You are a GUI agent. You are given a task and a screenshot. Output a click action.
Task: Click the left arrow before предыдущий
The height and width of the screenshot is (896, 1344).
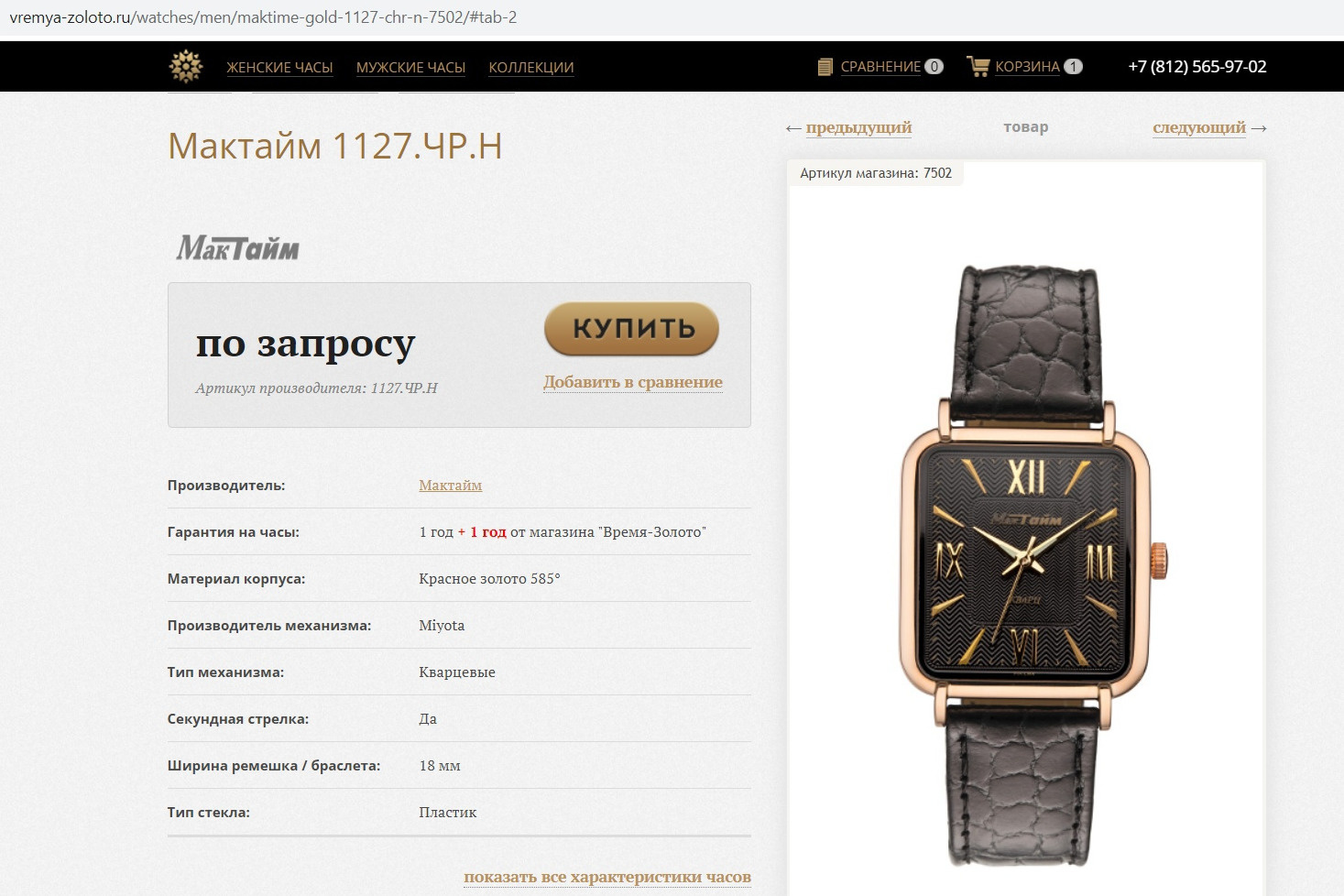(793, 128)
